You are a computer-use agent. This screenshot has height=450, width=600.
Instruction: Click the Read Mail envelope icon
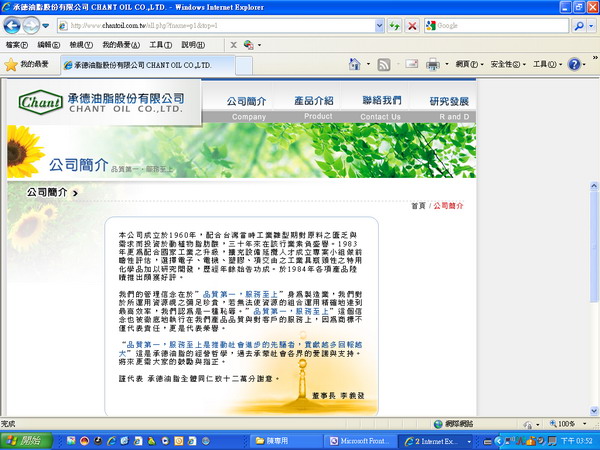(x=412, y=64)
